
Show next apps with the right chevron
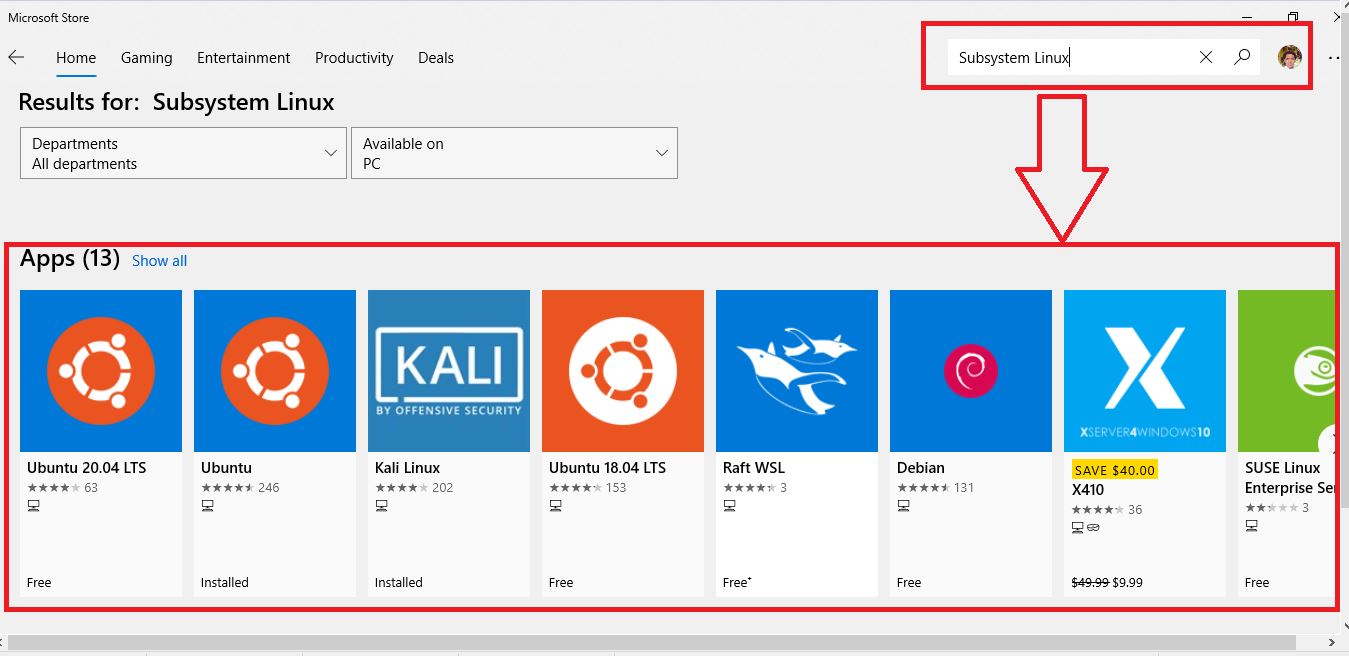click(1330, 441)
